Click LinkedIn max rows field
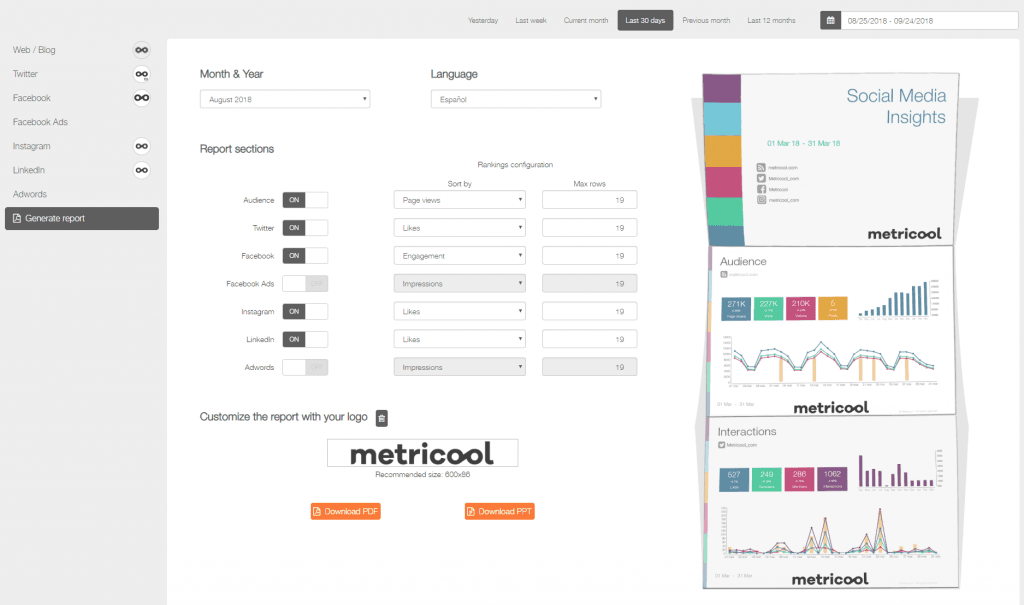 (x=590, y=340)
